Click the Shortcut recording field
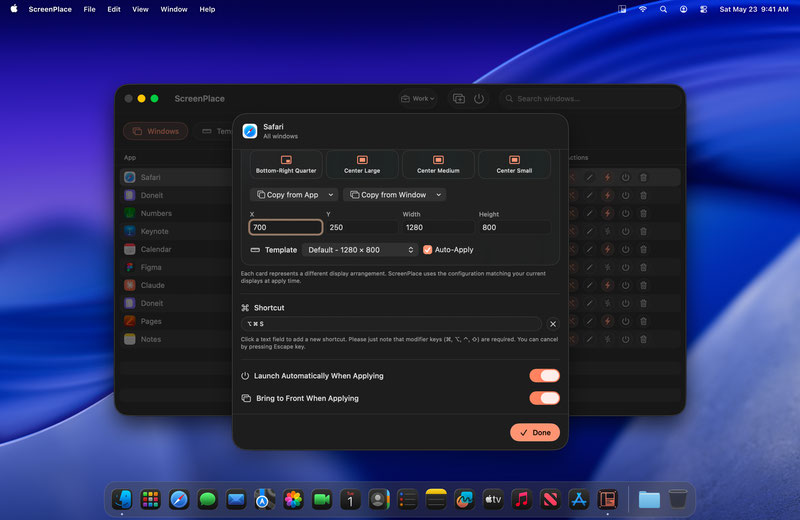The image size is (800, 520). pos(391,324)
